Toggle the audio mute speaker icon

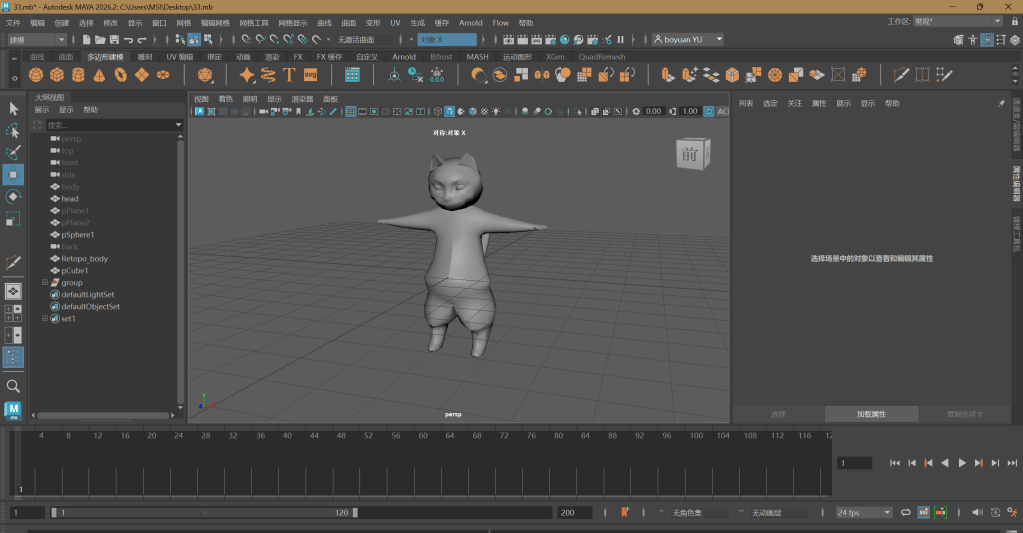[x=976, y=512]
